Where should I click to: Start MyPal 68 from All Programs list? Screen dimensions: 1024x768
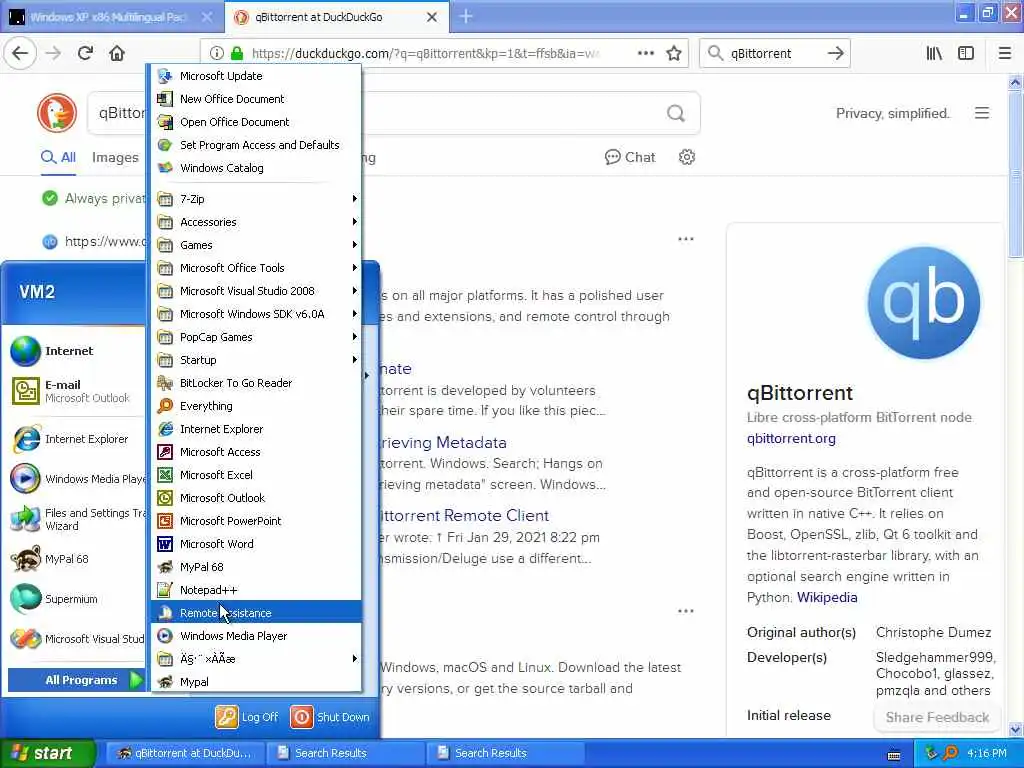point(257,567)
